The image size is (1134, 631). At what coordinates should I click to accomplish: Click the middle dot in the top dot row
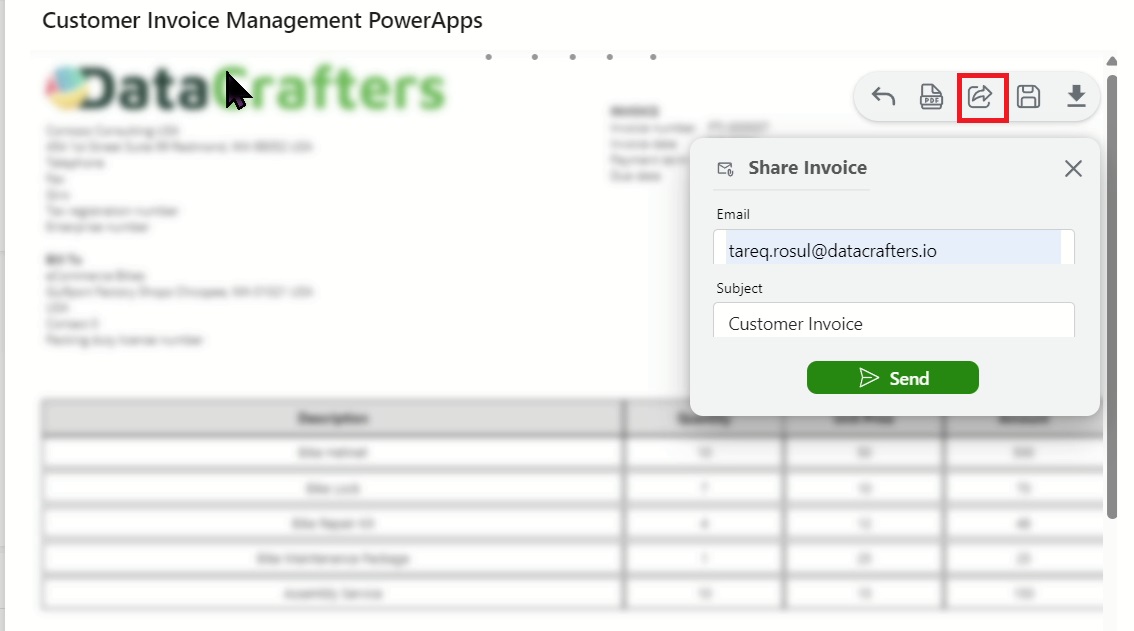pyautogui.click(x=572, y=57)
